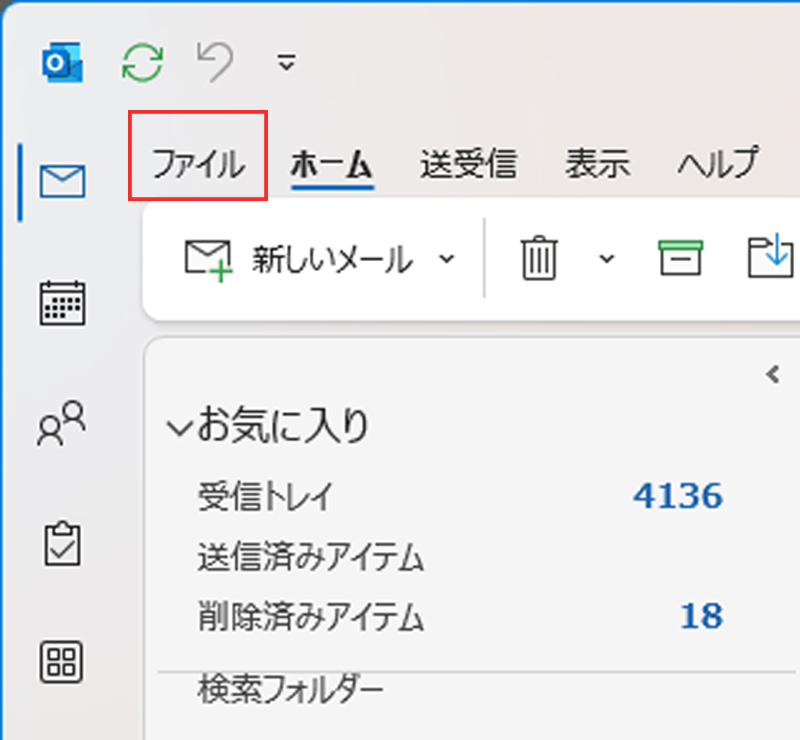Open the Mail view in sidebar
Screen dimensions: 800x740
[62, 182]
